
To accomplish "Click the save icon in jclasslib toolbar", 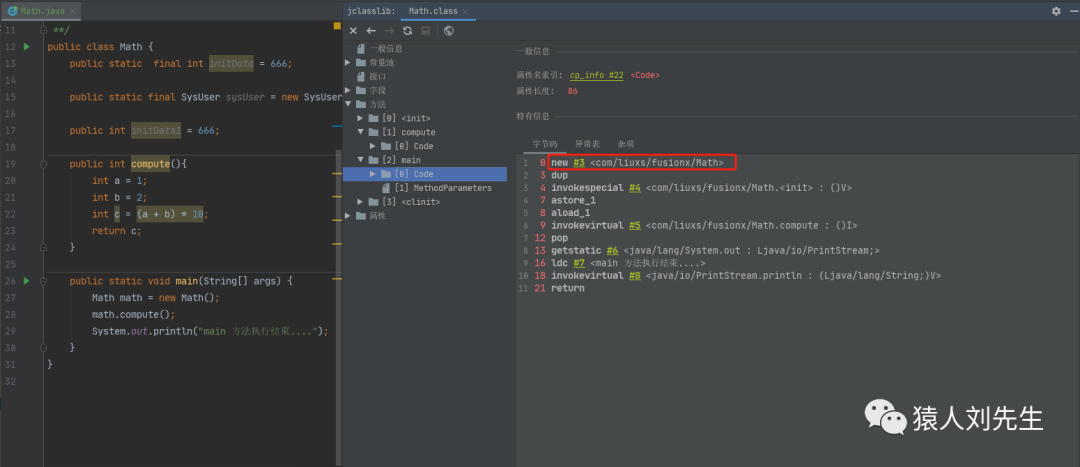I will click(426, 31).
